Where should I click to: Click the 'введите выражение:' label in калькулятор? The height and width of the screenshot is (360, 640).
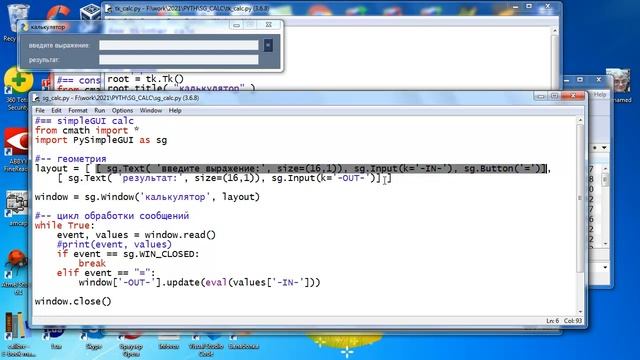click(x=59, y=45)
